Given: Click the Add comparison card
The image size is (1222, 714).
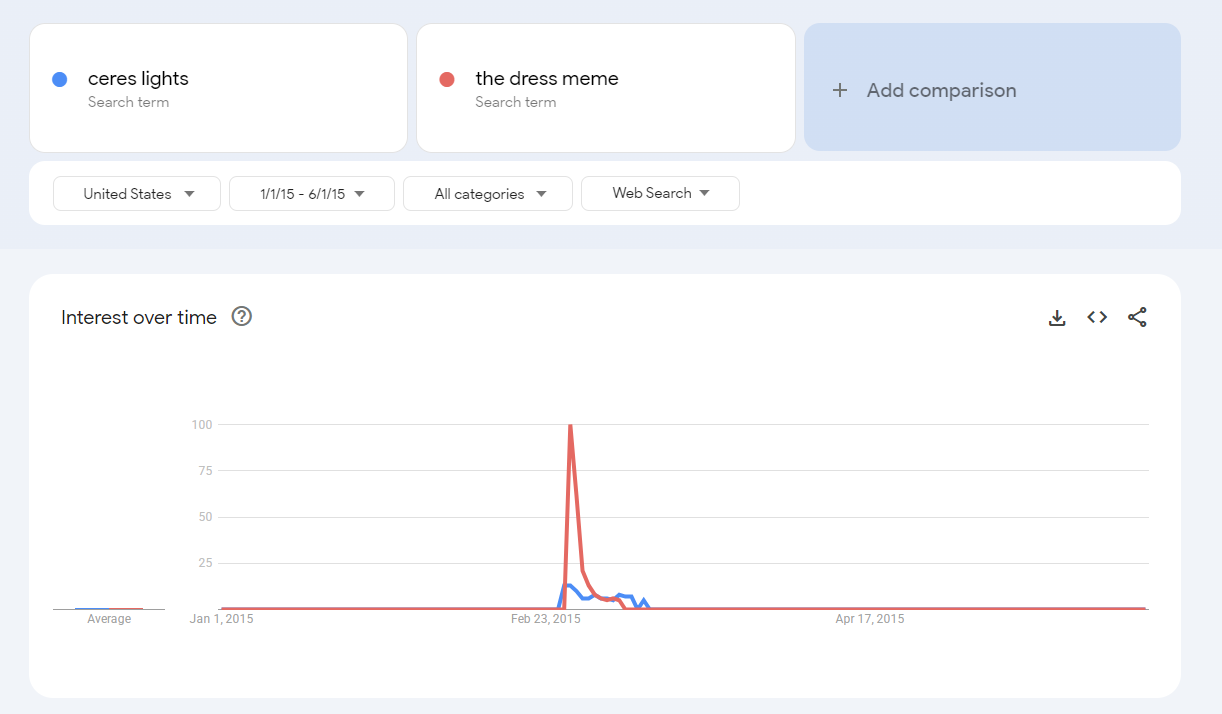Looking at the screenshot, I should (992, 88).
